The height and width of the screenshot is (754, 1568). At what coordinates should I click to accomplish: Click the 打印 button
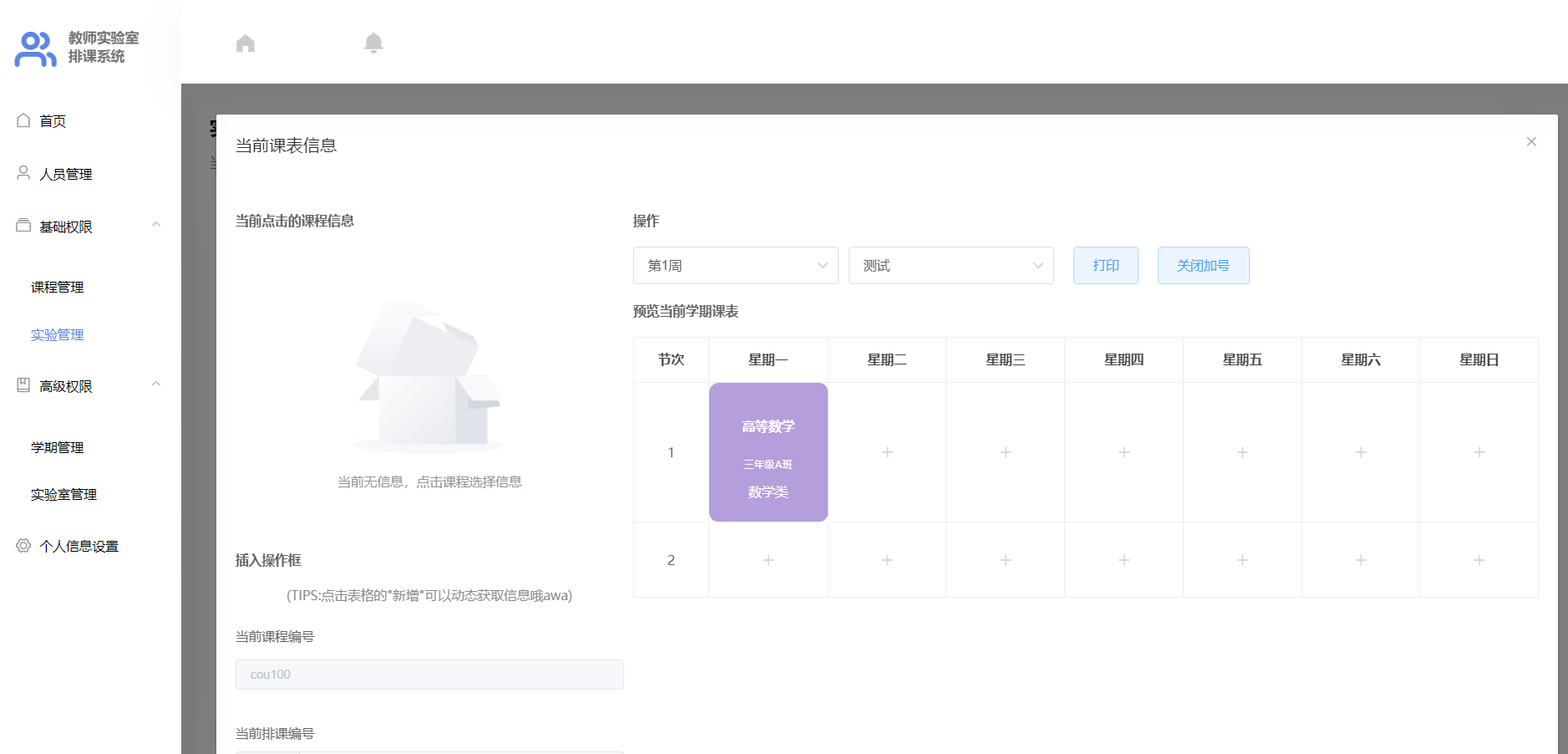(1105, 266)
